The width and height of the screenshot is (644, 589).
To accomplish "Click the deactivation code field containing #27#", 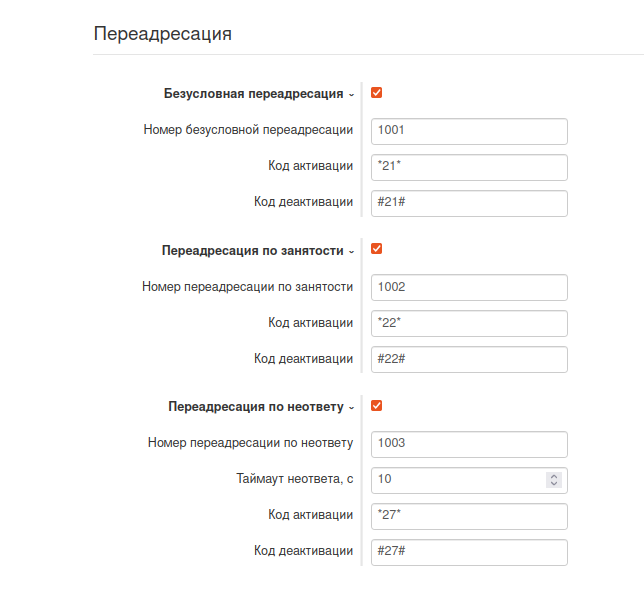I will point(468,552).
